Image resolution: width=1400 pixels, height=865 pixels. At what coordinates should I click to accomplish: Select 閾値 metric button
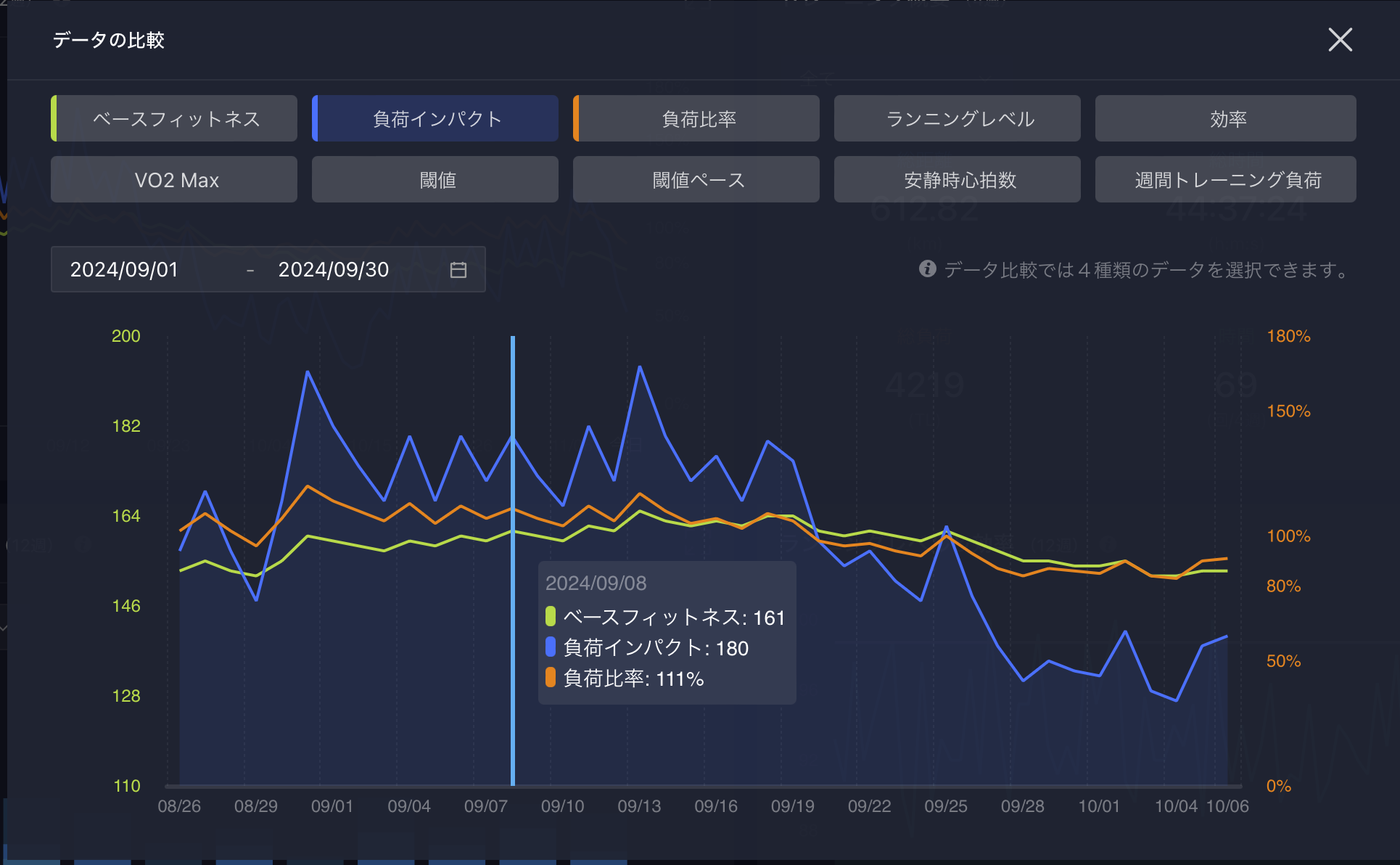coord(435,180)
